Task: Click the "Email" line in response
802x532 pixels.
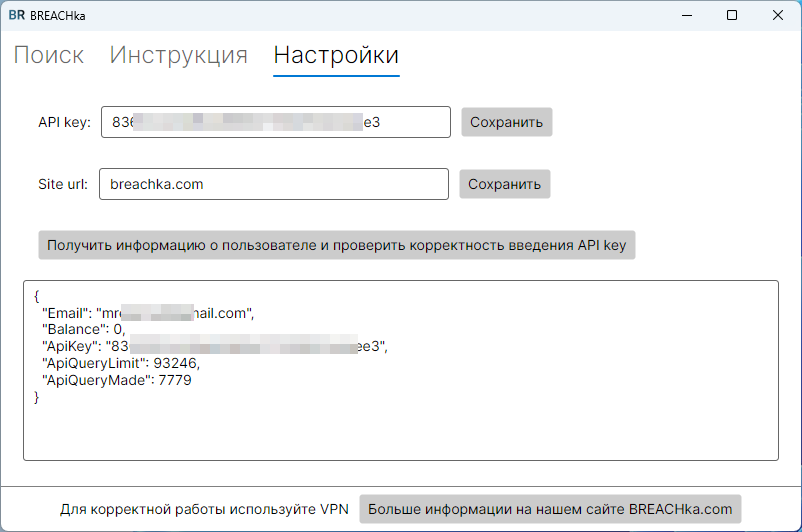Action: click(148, 313)
